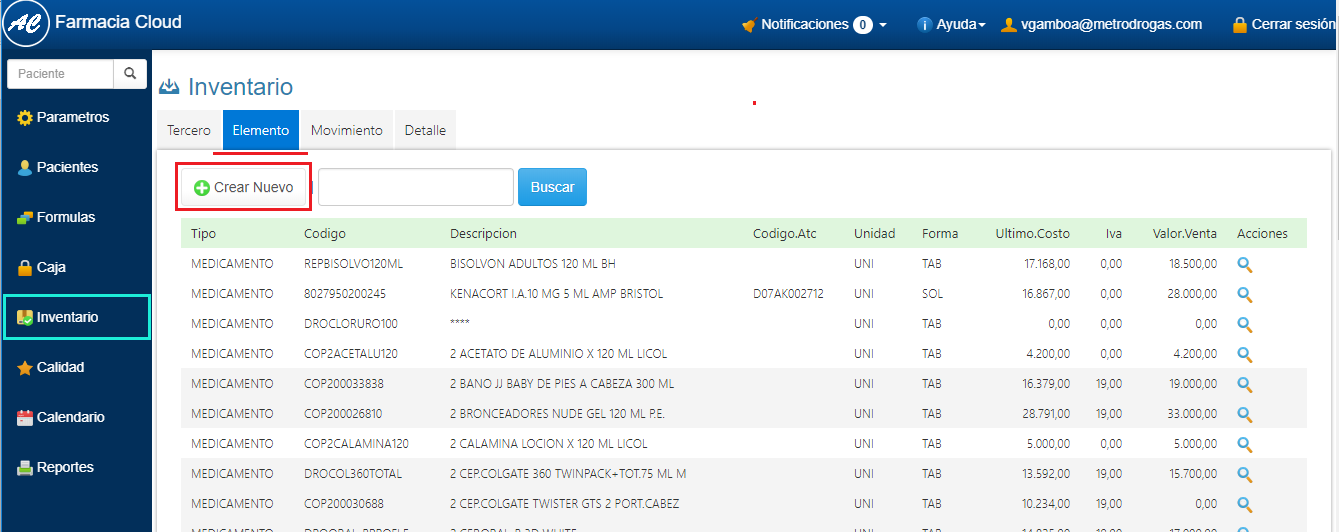Open the Reportes section
Image resolution: width=1339 pixels, height=532 pixels.
pos(64,467)
